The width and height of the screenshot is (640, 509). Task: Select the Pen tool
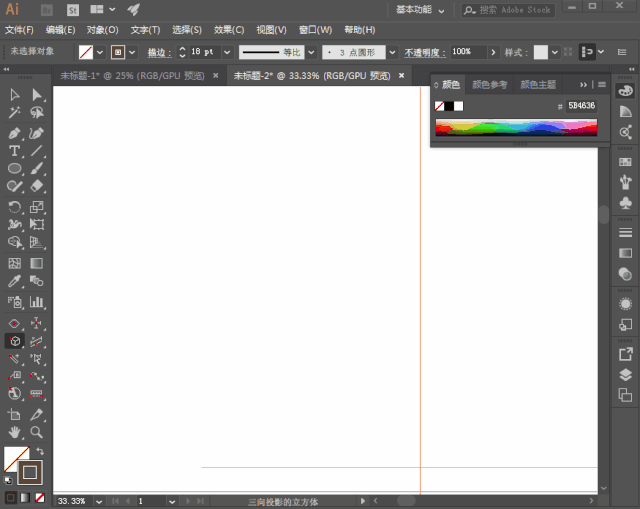coord(15,133)
